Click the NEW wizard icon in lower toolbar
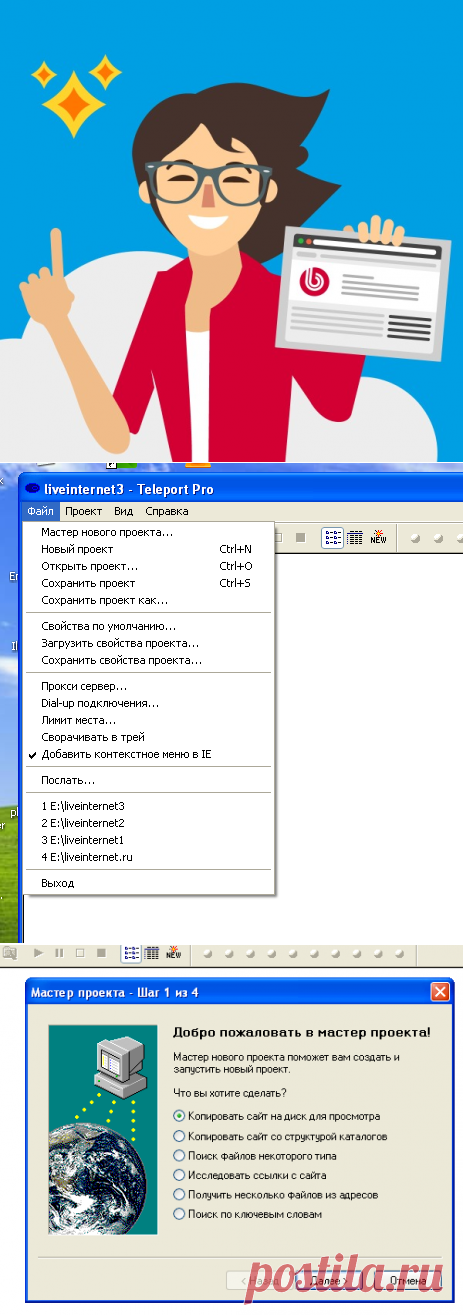The height and width of the screenshot is (1315, 463). [173, 953]
